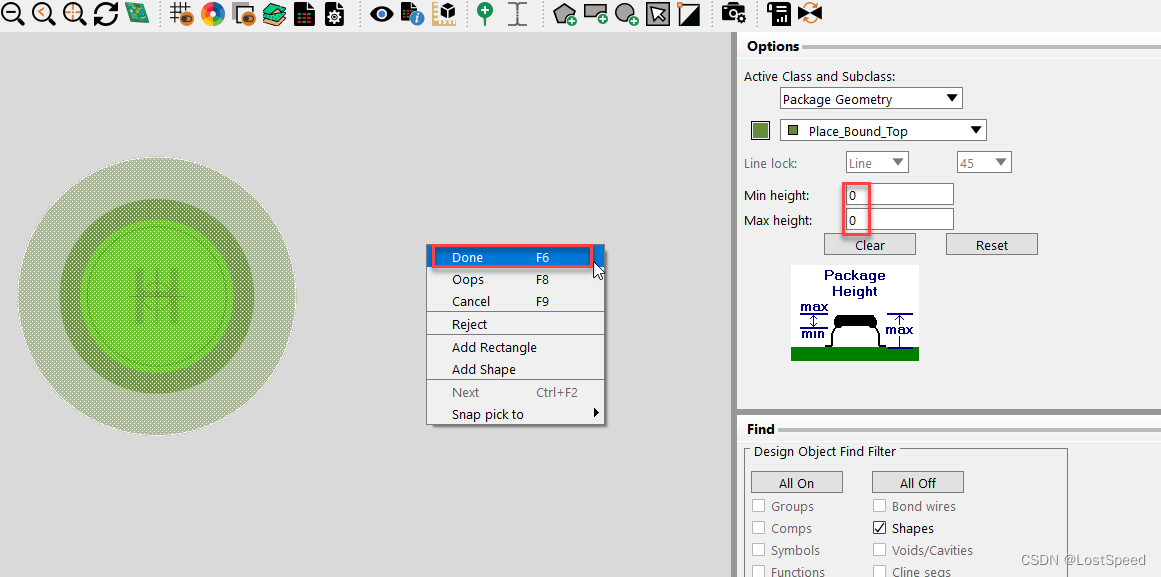Click the All On button
The width and height of the screenshot is (1161, 577).
797,483
